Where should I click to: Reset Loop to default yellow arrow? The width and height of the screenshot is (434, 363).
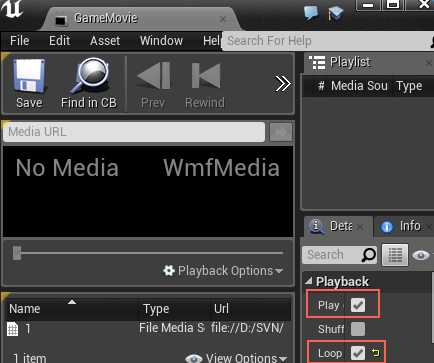[376, 353]
